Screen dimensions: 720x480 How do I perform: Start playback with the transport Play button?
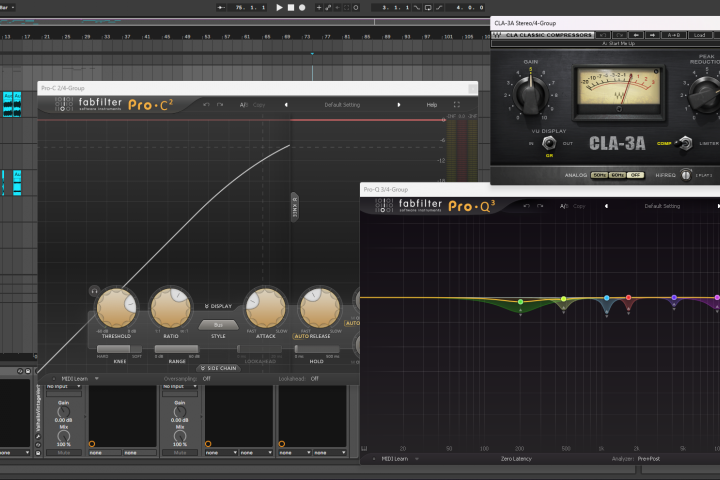coord(279,7)
